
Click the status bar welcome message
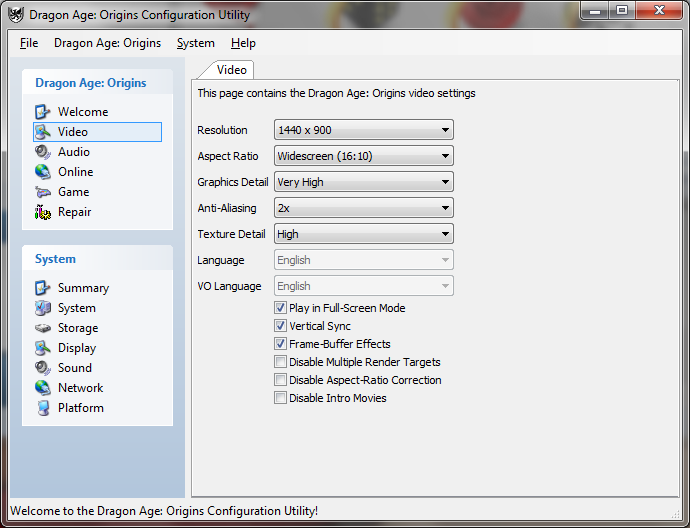coord(164,511)
